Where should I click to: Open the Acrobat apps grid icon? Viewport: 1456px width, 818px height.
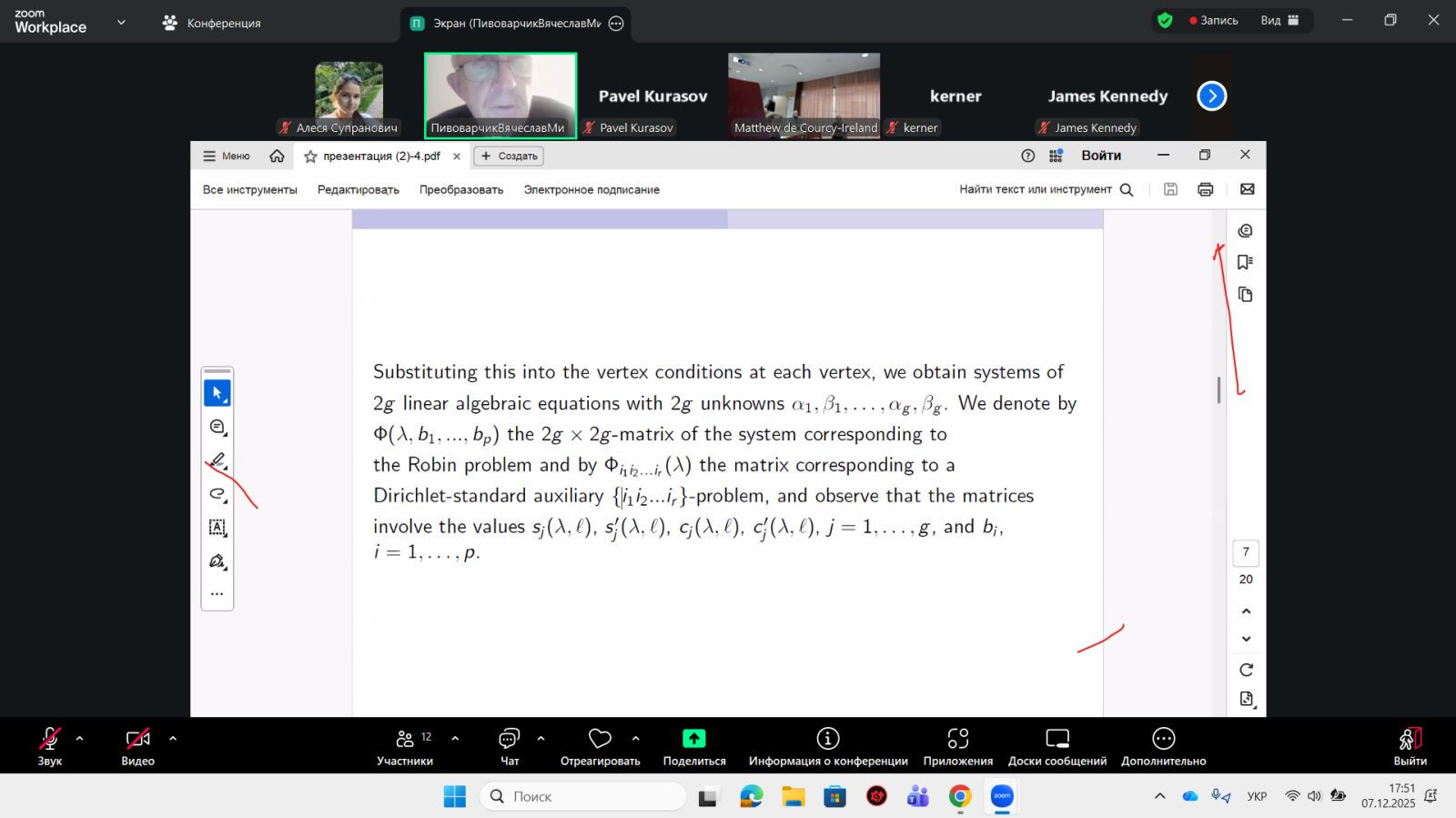(1056, 156)
